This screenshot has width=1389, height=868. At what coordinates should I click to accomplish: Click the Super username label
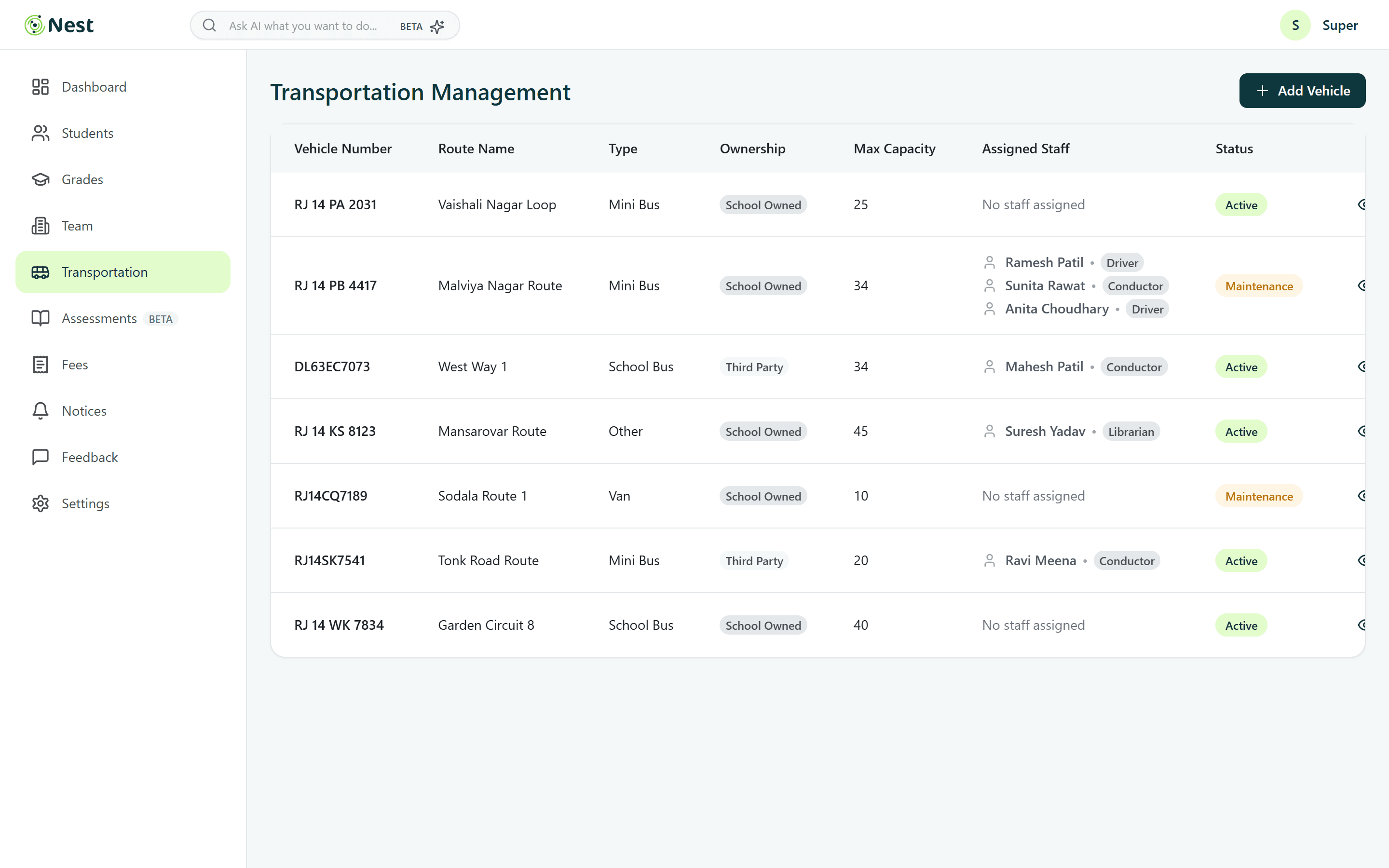[1340, 25]
